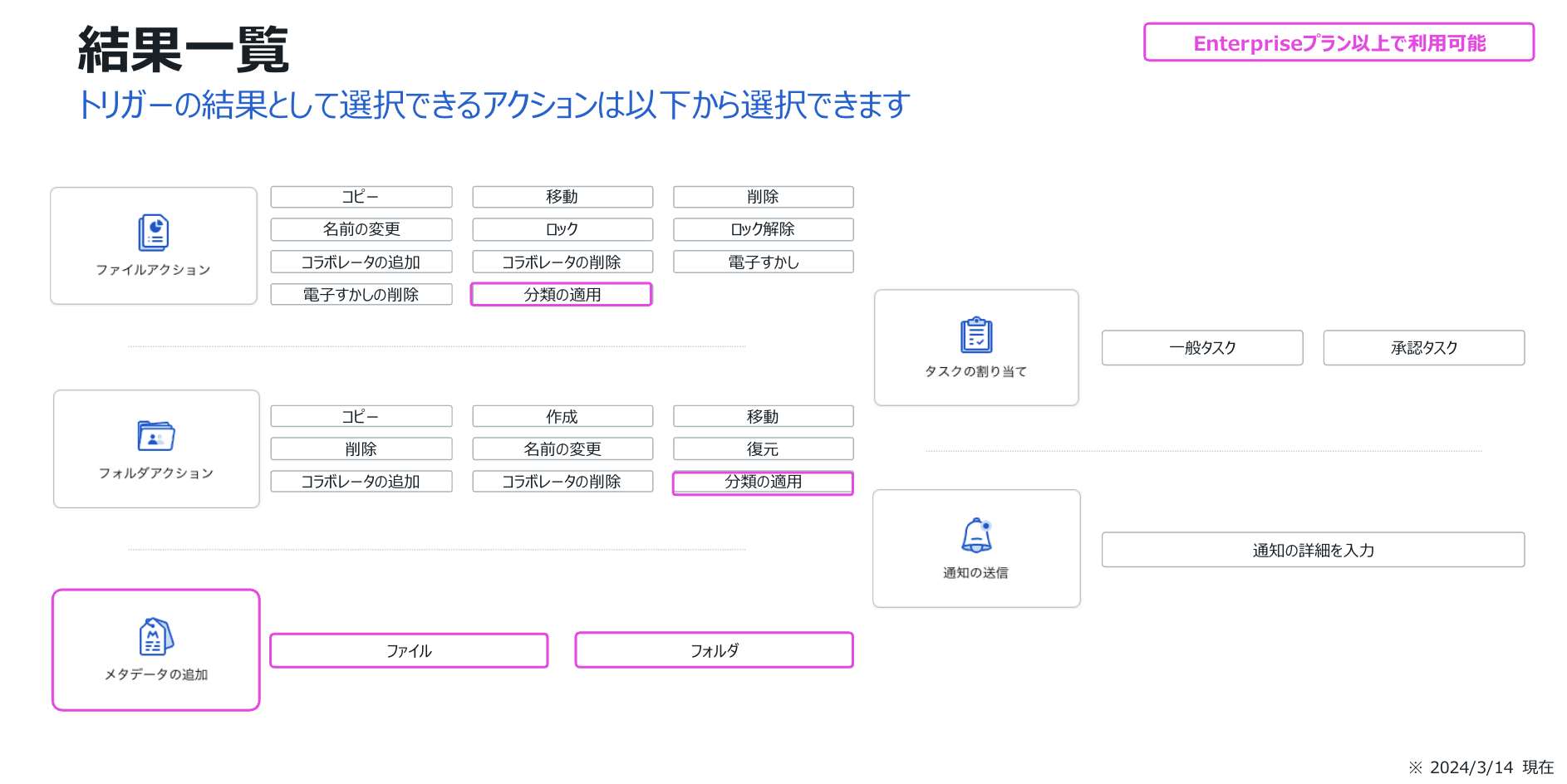Select the file action コピー button
1567x784 pixels.
361,197
